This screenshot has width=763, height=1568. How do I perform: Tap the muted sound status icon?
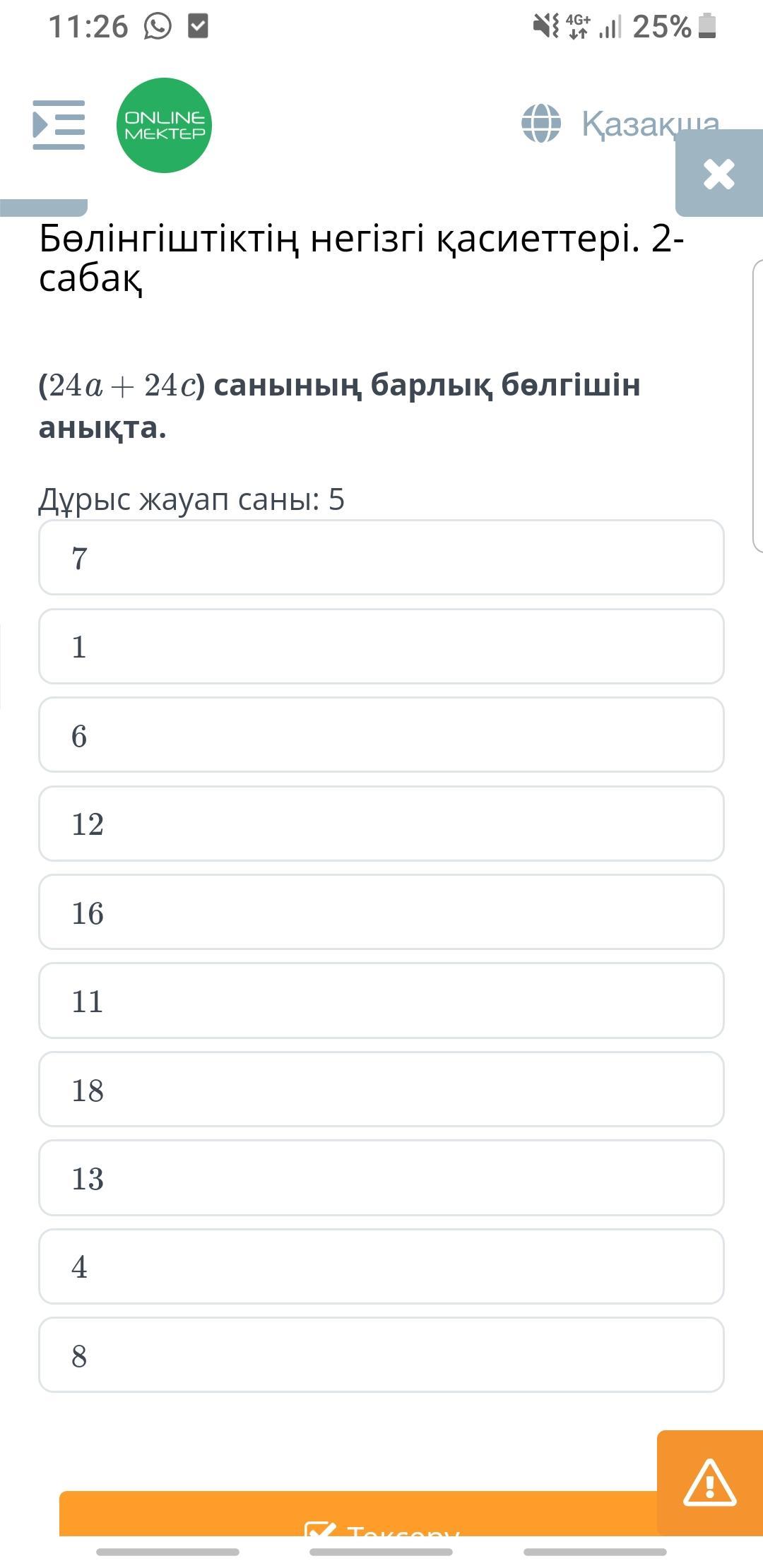[545, 26]
